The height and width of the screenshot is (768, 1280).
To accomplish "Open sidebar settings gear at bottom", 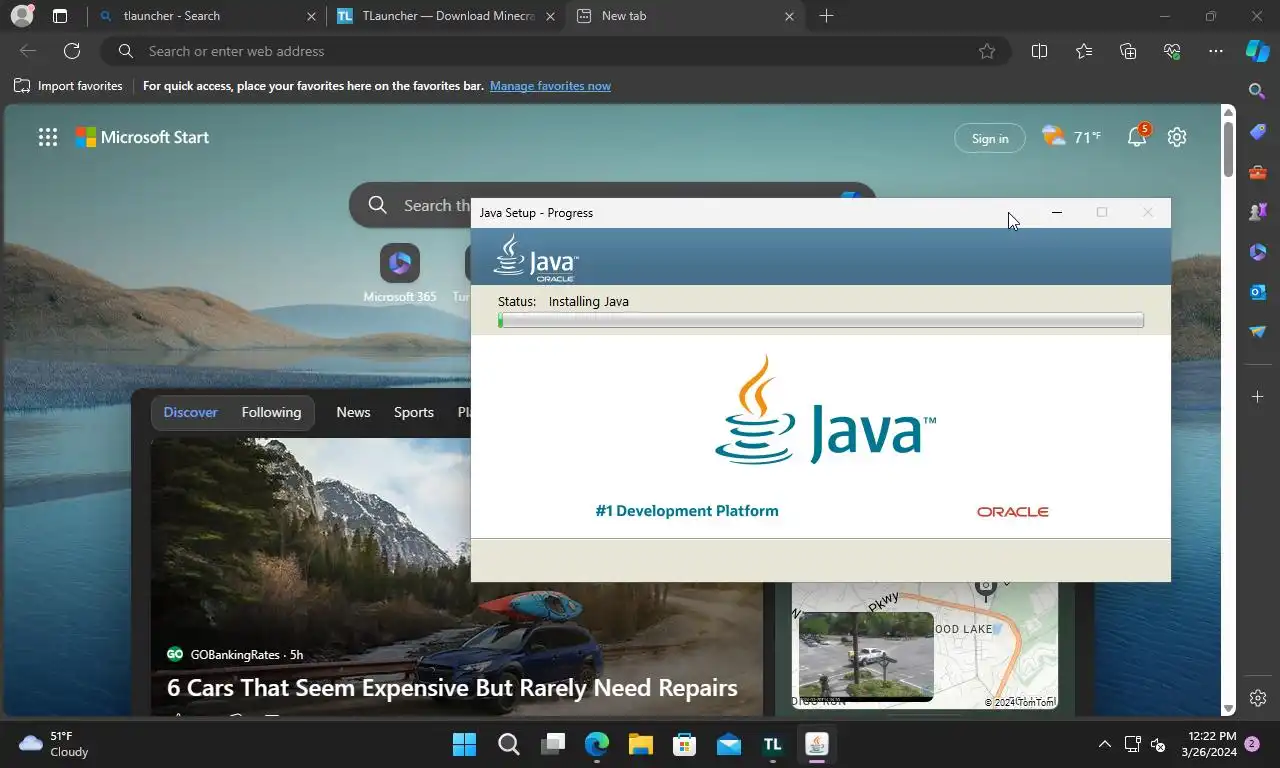I will pyautogui.click(x=1258, y=698).
